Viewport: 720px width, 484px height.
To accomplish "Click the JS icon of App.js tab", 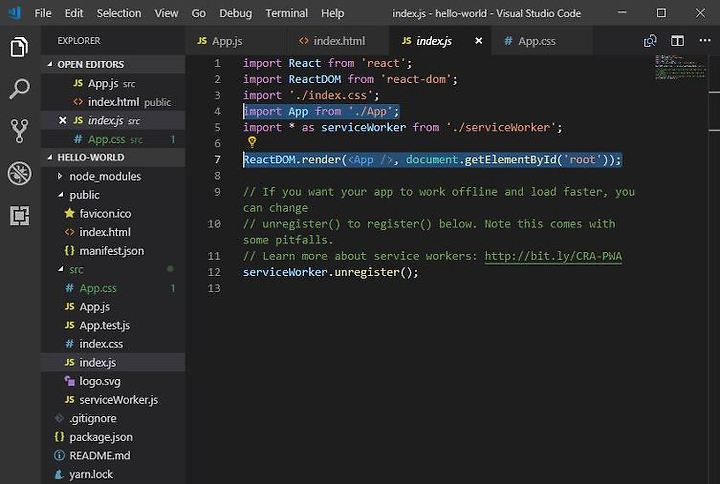I will [x=202, y=41].
